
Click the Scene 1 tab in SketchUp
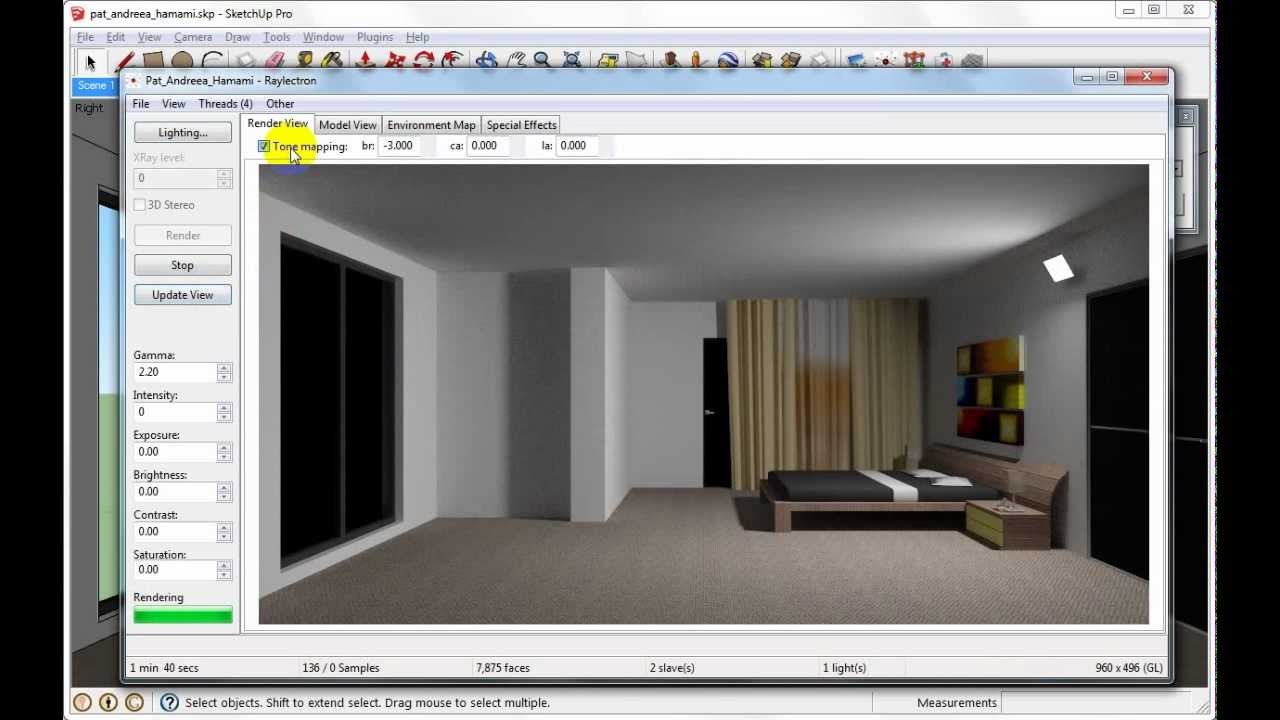96,86
